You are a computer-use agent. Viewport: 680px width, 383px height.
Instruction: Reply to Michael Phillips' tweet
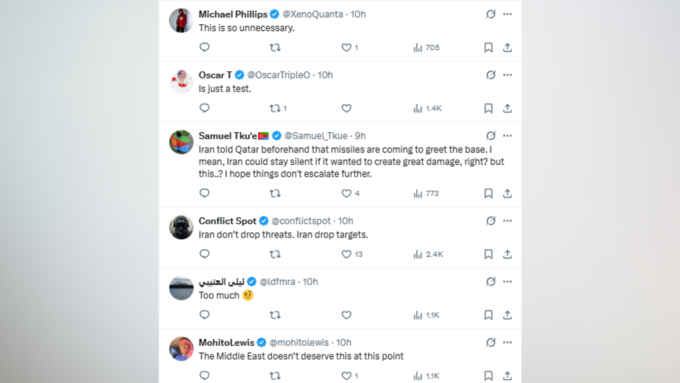click(204, 47)
